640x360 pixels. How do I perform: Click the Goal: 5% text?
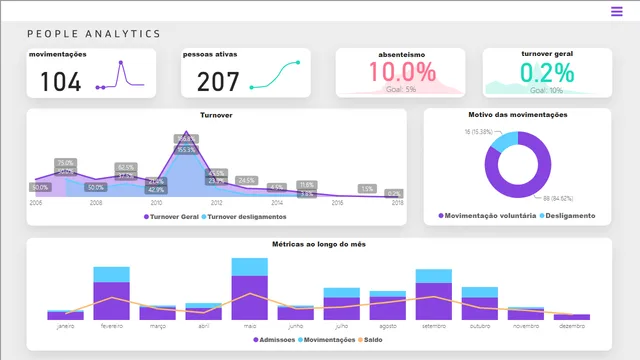401,89
